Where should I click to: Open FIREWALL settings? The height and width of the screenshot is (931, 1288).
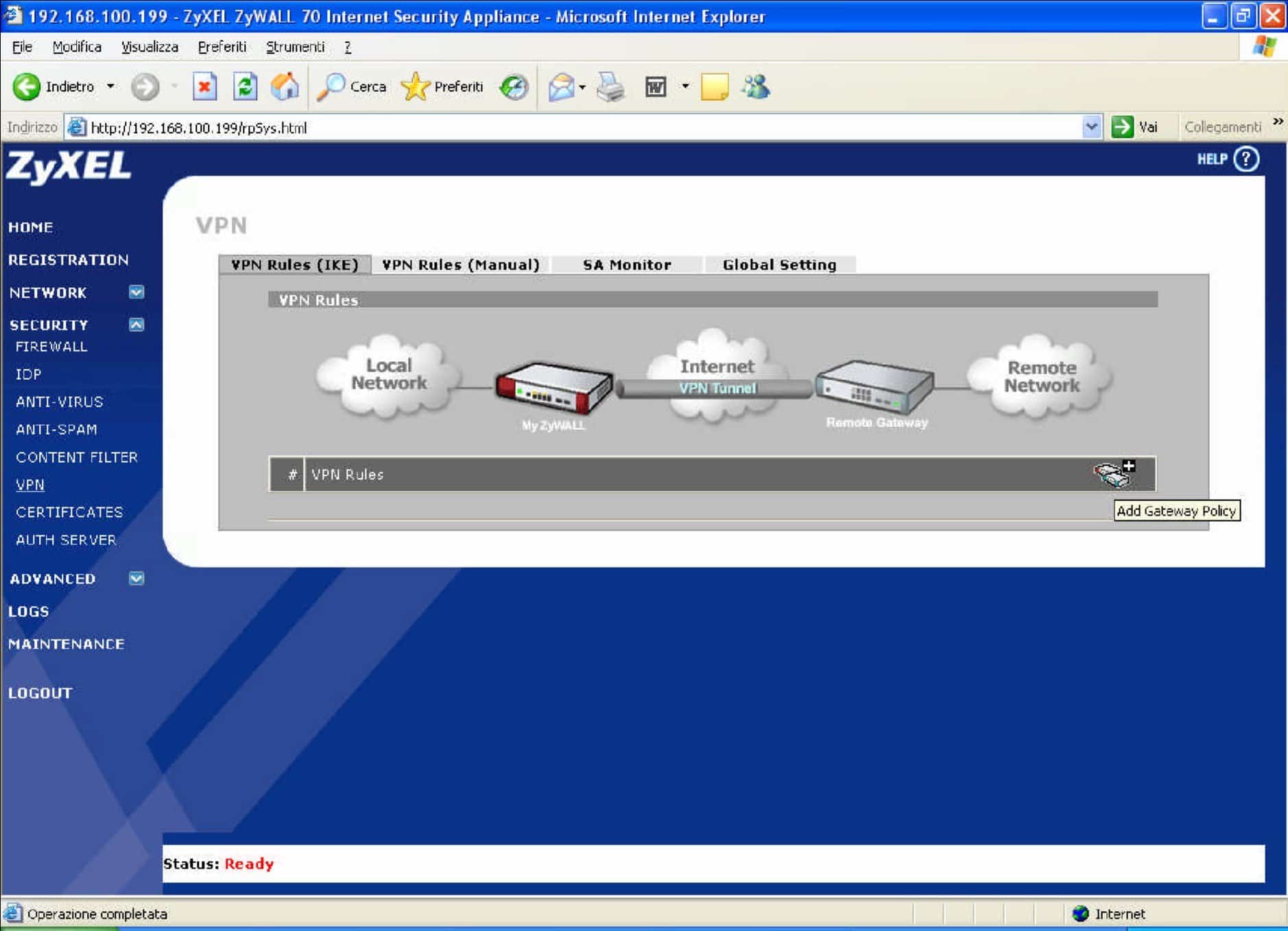tap(51, 346)
